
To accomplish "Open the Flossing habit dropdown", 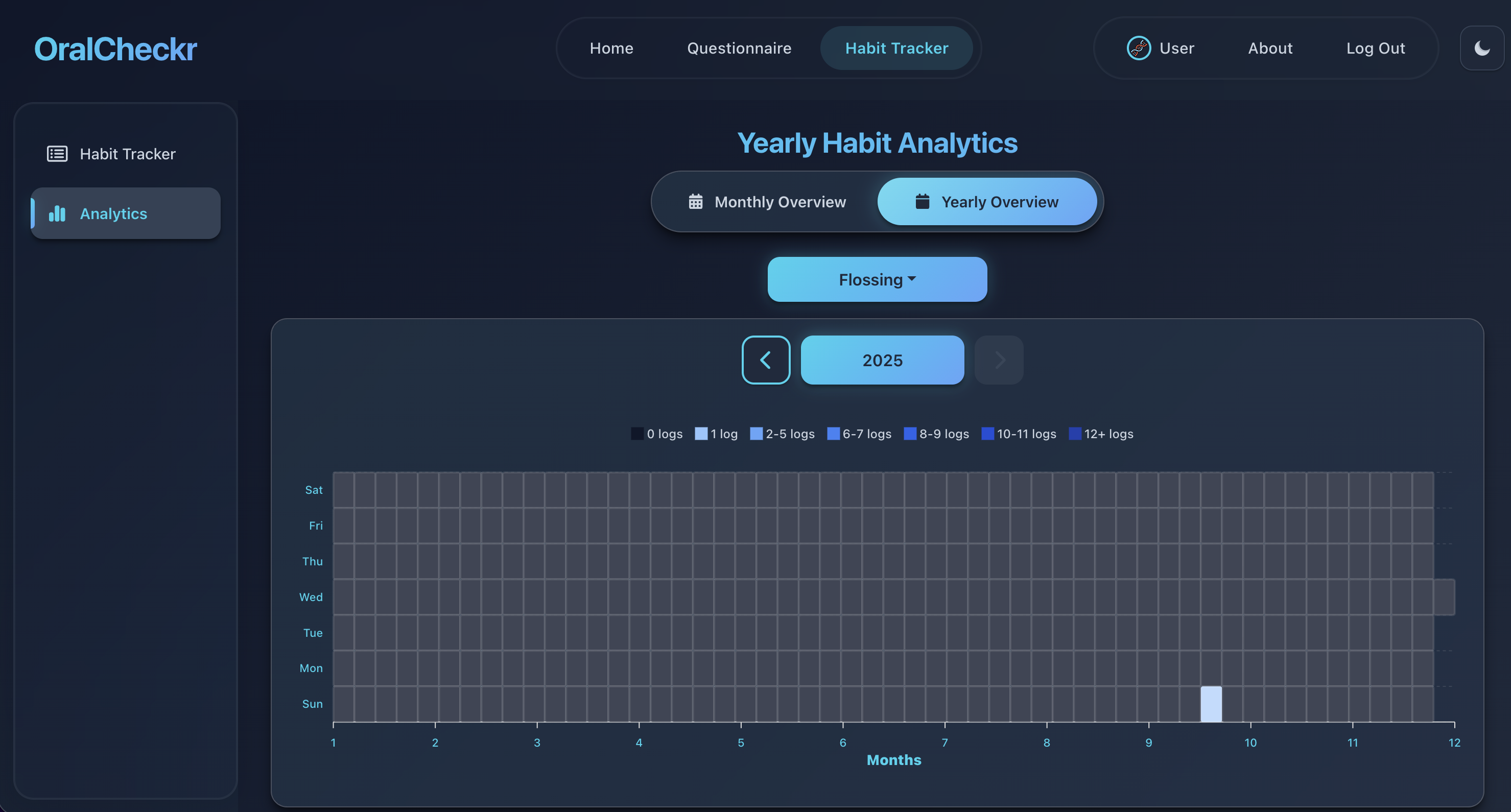I will [x=870, y=280].
